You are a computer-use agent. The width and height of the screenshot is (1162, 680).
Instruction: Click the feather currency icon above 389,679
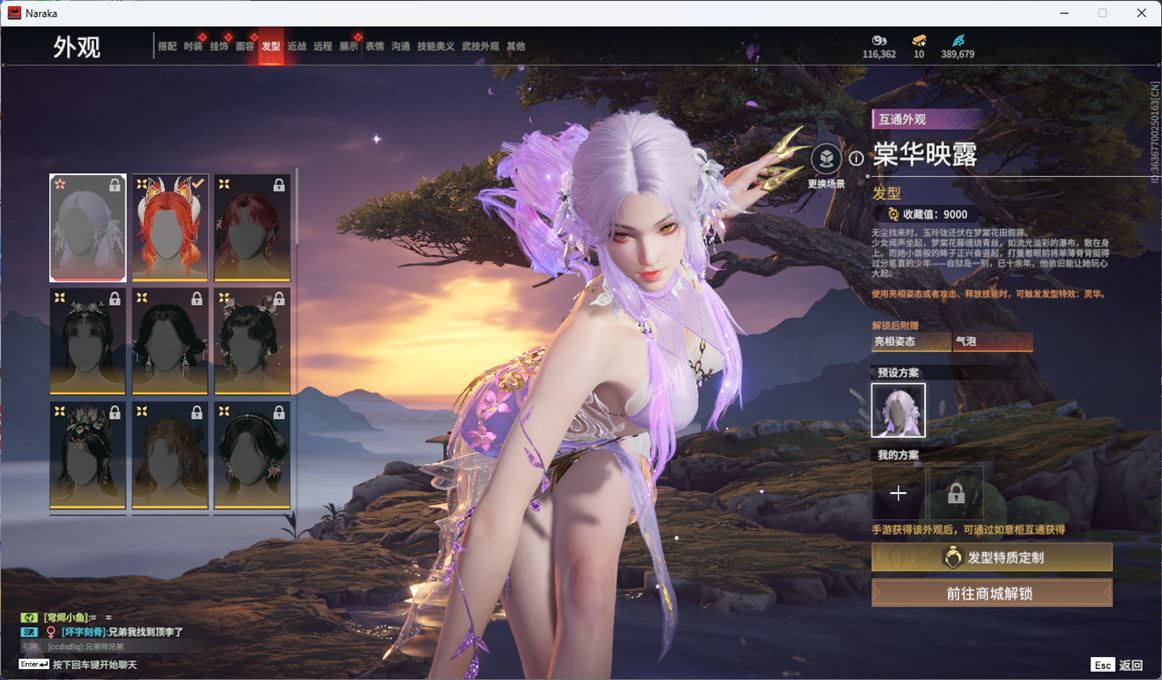pyautogui.click(x=957, y=40)
